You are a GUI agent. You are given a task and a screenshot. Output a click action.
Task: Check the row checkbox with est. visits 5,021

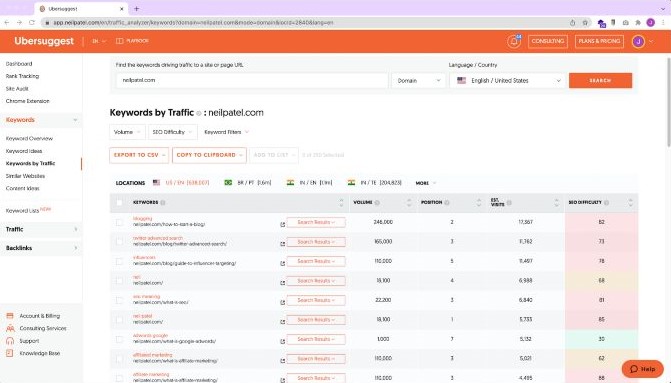[x=119, y=359]
